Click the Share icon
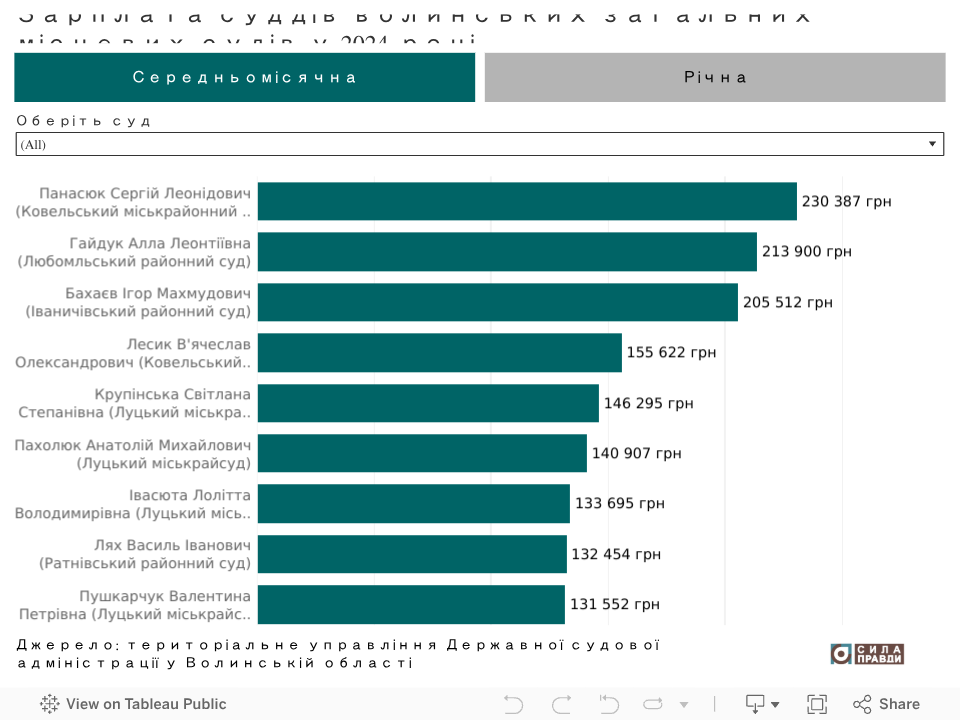Viewport: 960px width, 720px height. (x=886, y=704)
